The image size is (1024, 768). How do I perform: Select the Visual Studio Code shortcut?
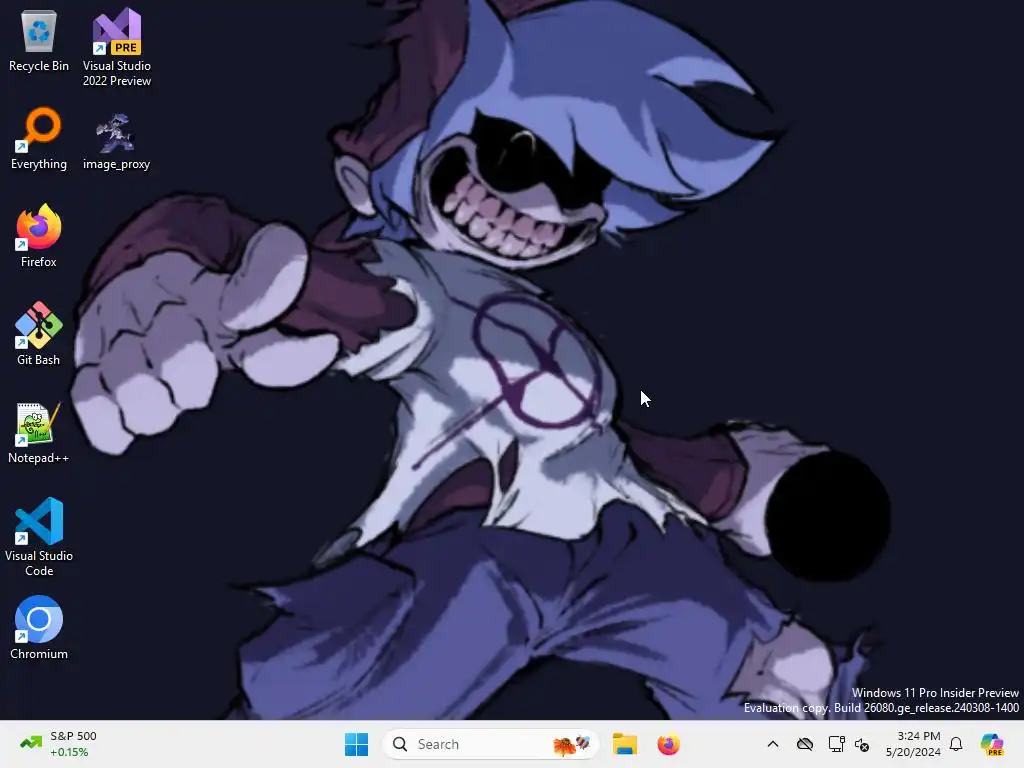click(x=39, y=537)
